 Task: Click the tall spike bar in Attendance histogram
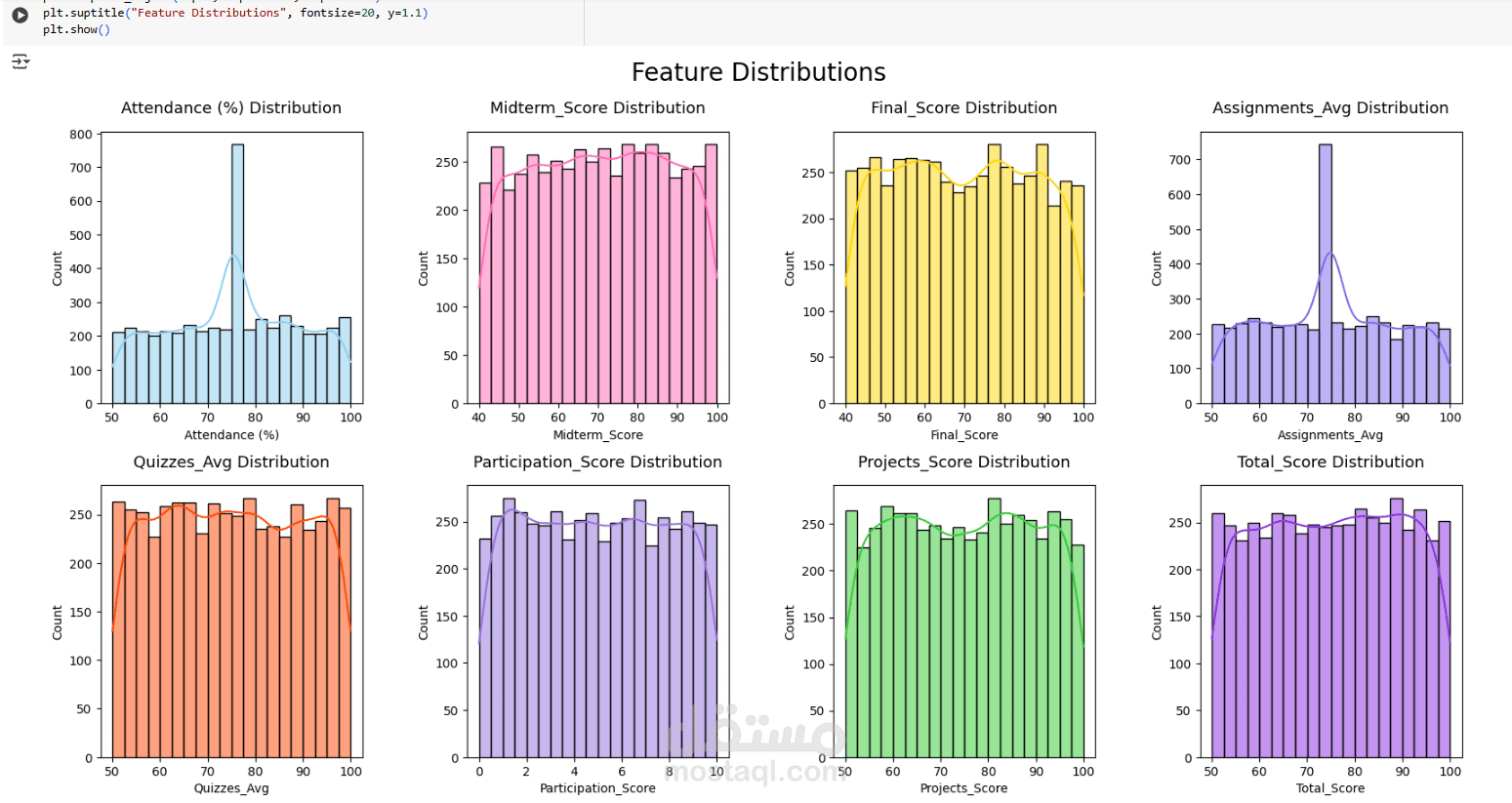click(x=237, y=273)
